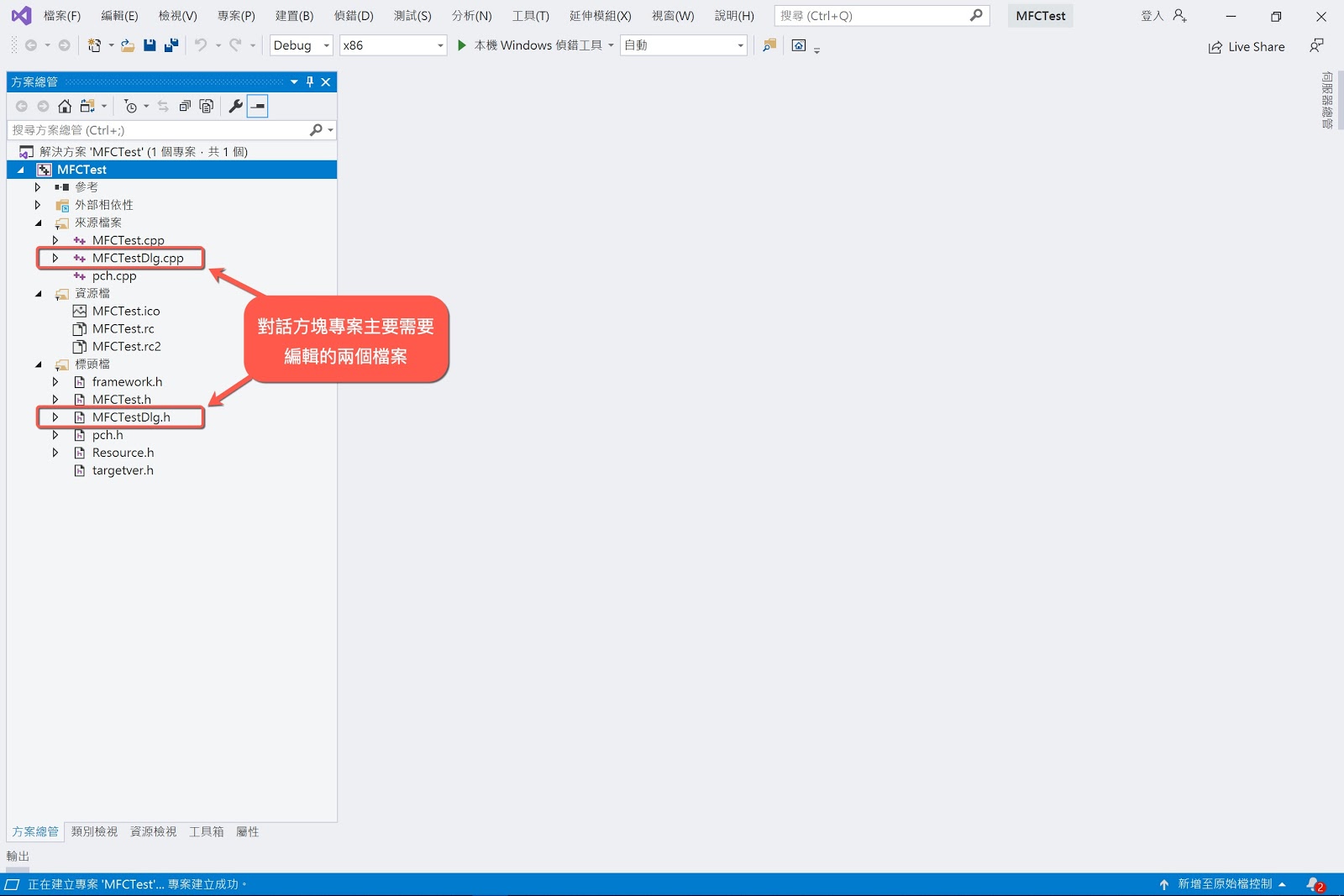
Task: Click Sync with Active Document icon
Action: tap(163, 106)
